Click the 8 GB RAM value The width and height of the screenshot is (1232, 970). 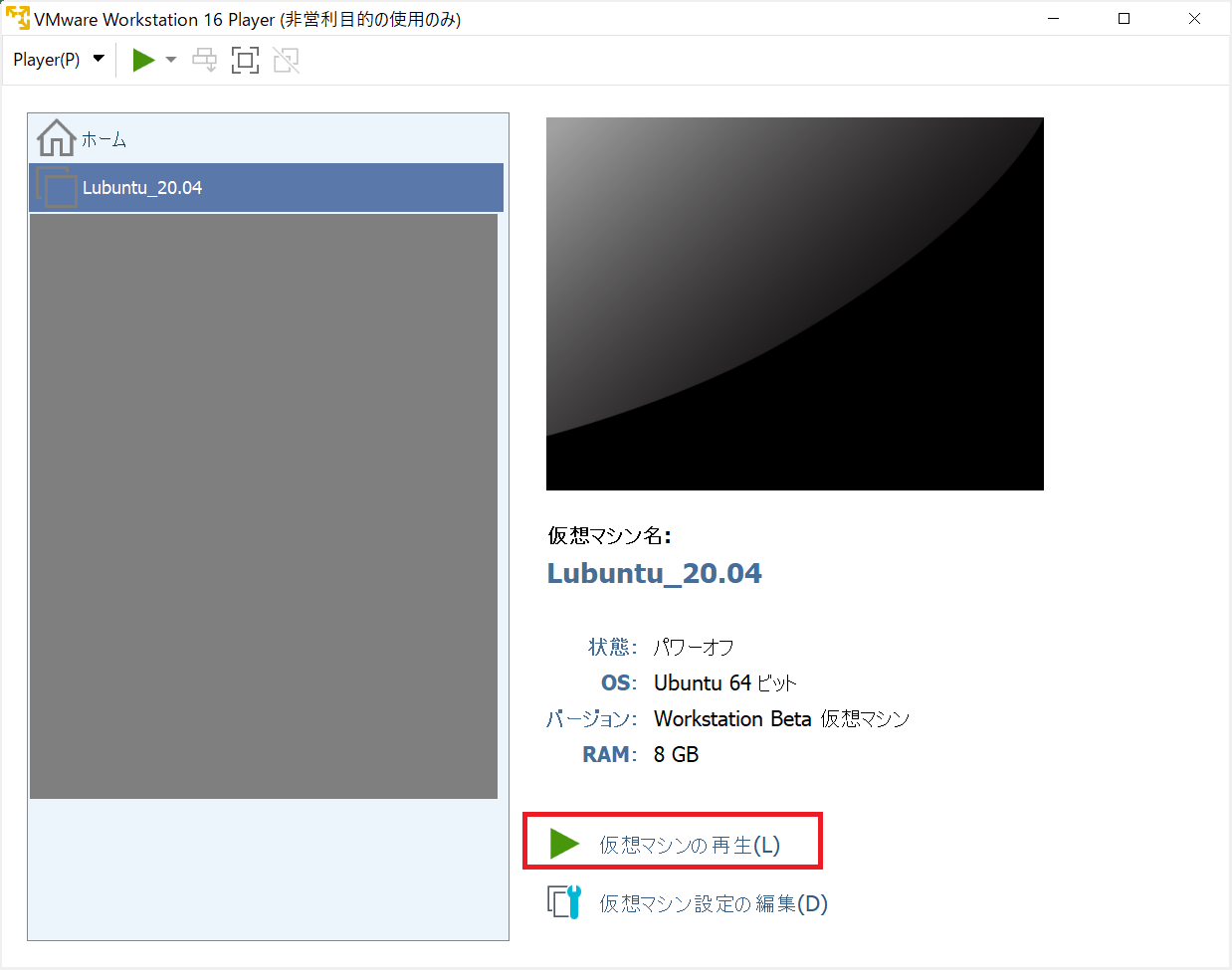click(x=677, y=755)
